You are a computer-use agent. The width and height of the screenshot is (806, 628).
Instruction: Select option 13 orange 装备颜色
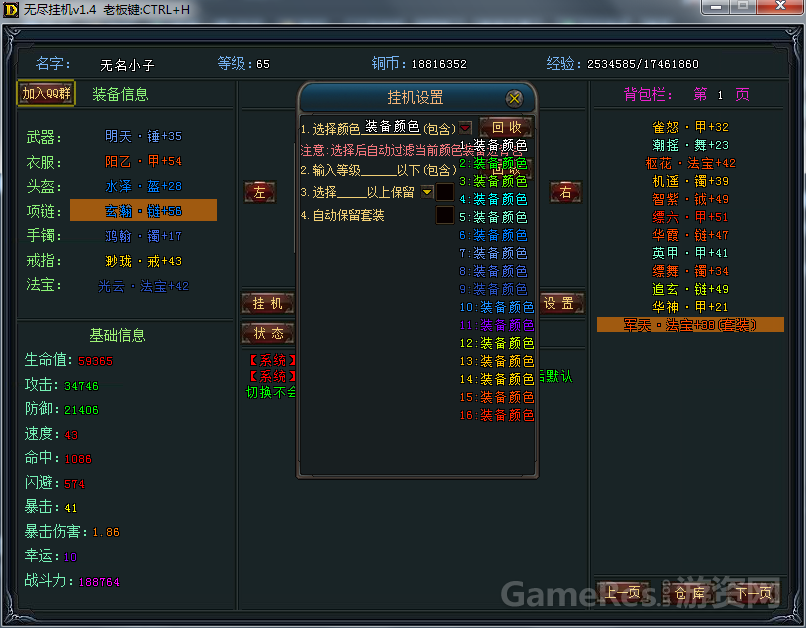pos(497,361)
